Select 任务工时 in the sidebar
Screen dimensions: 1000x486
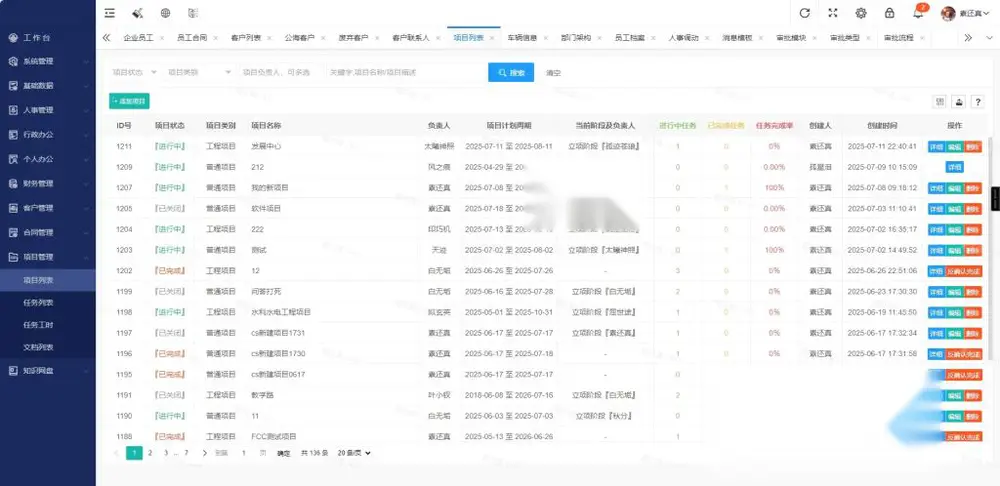coord(48,325)
